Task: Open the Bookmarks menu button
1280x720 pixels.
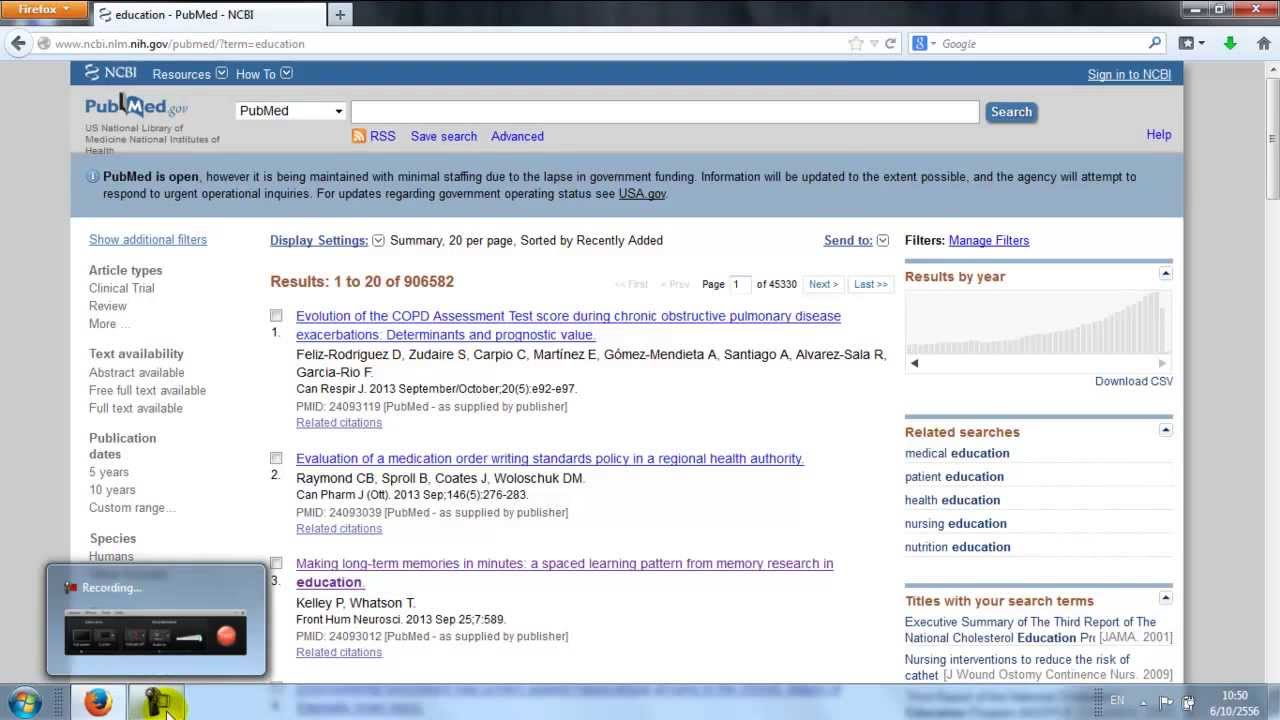Action: pos(1191,43)
